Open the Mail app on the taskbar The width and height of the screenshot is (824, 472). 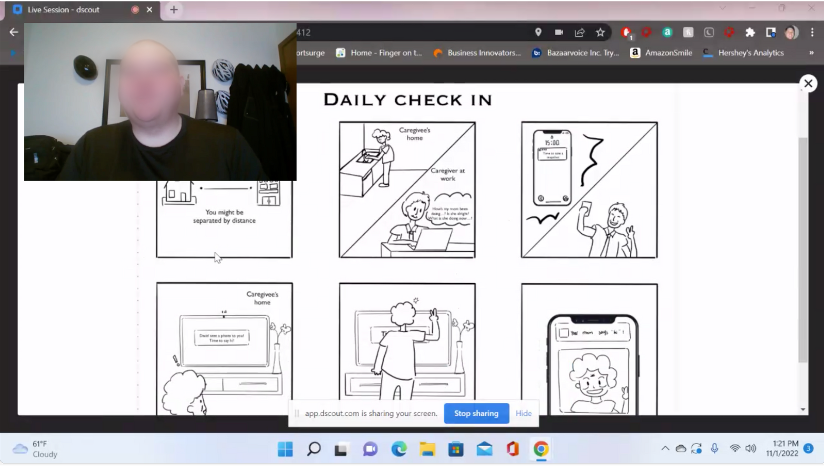485,449
